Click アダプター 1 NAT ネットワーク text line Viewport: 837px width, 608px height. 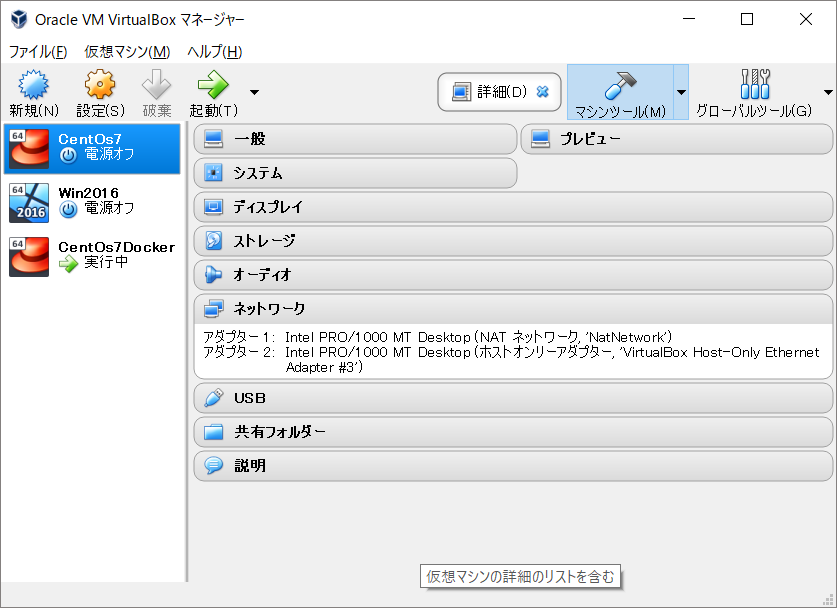click(x=437, y=337)
